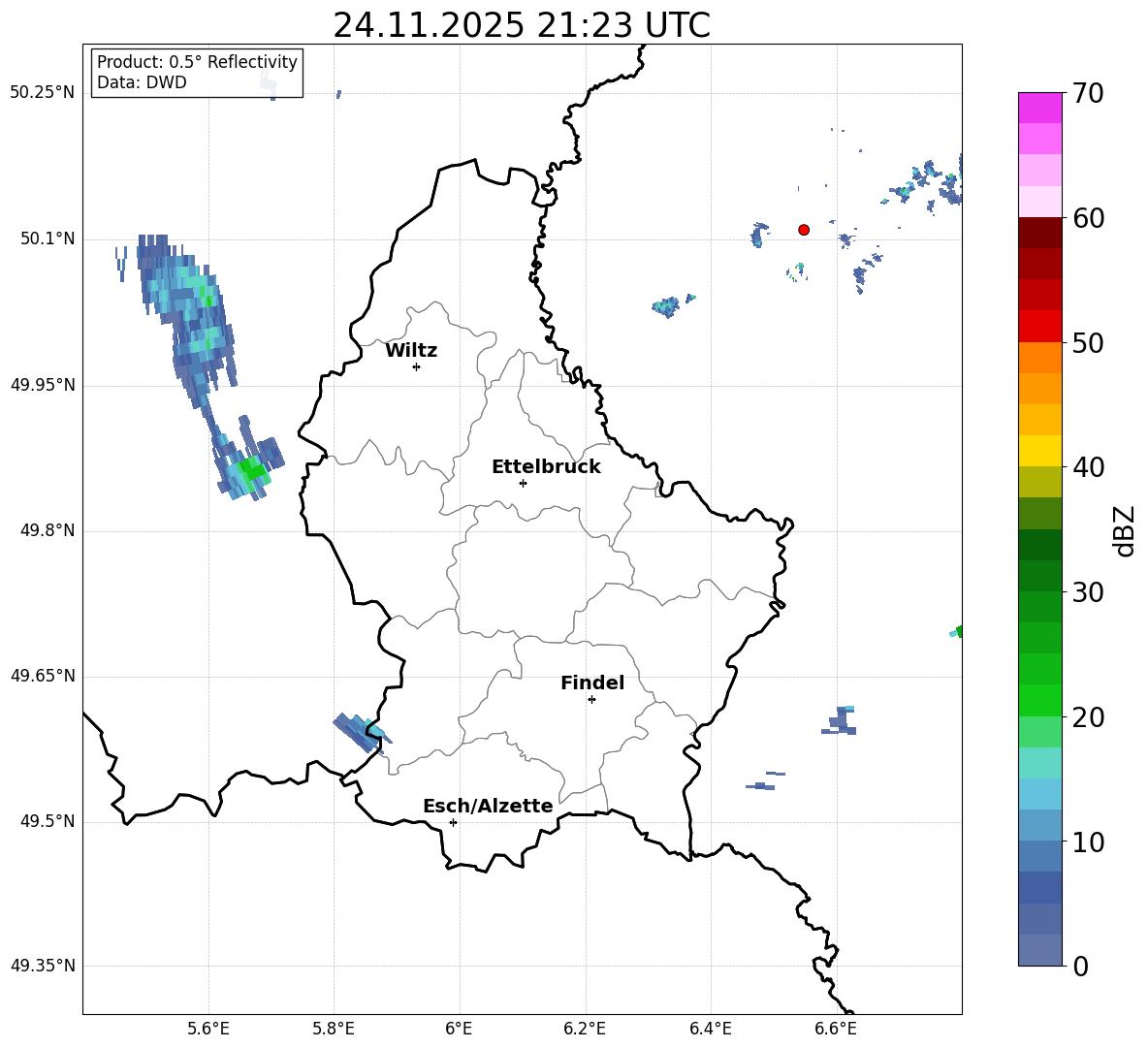Click the Wiltz station cross marker

coord(417,366)
